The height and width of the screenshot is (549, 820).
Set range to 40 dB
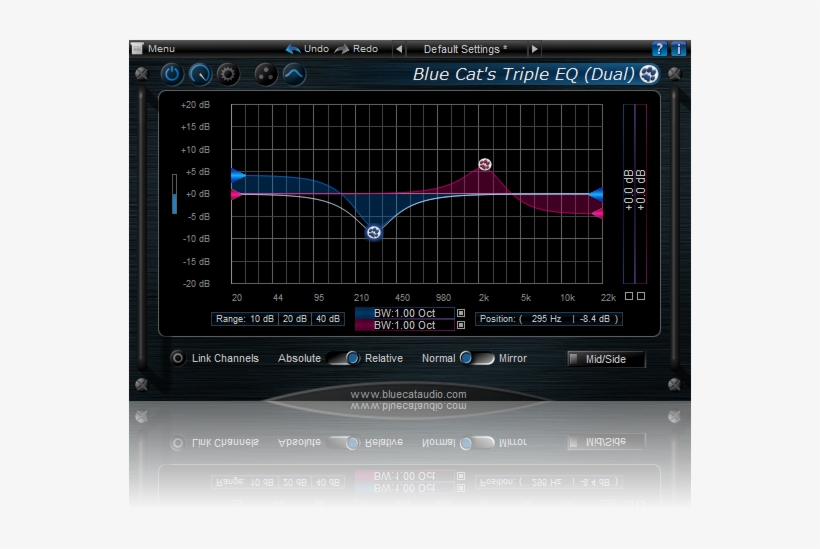(x=328, y=319)
